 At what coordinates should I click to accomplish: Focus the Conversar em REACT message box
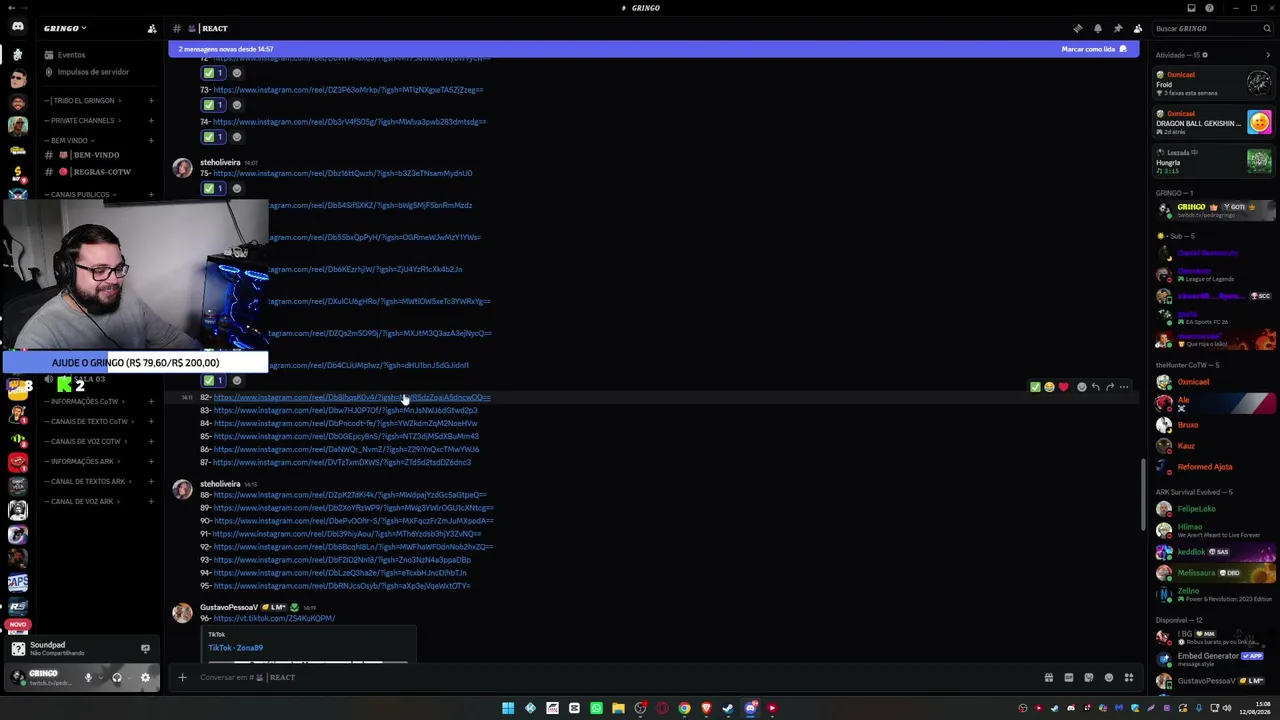point(610,677)
